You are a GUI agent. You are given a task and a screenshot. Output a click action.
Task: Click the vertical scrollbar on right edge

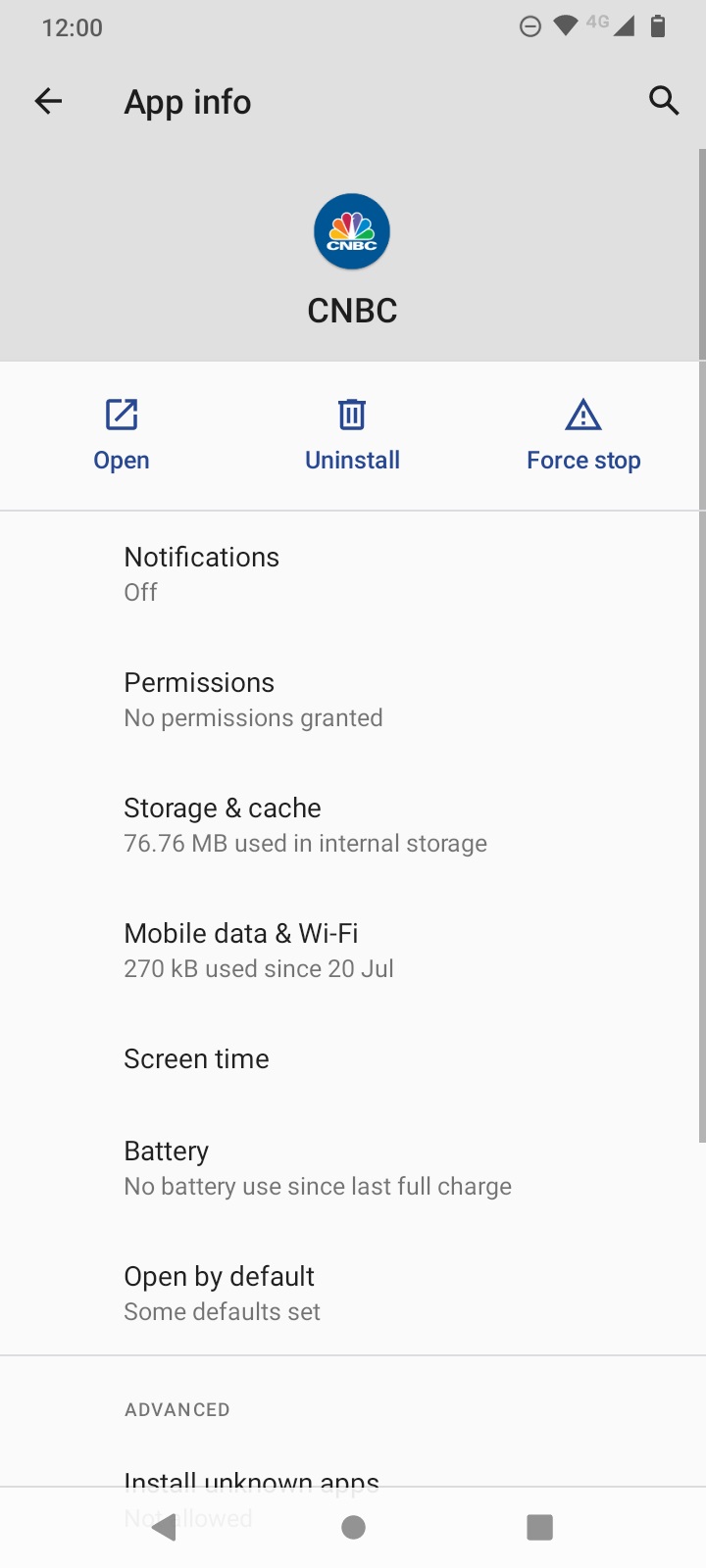(702, 646)
